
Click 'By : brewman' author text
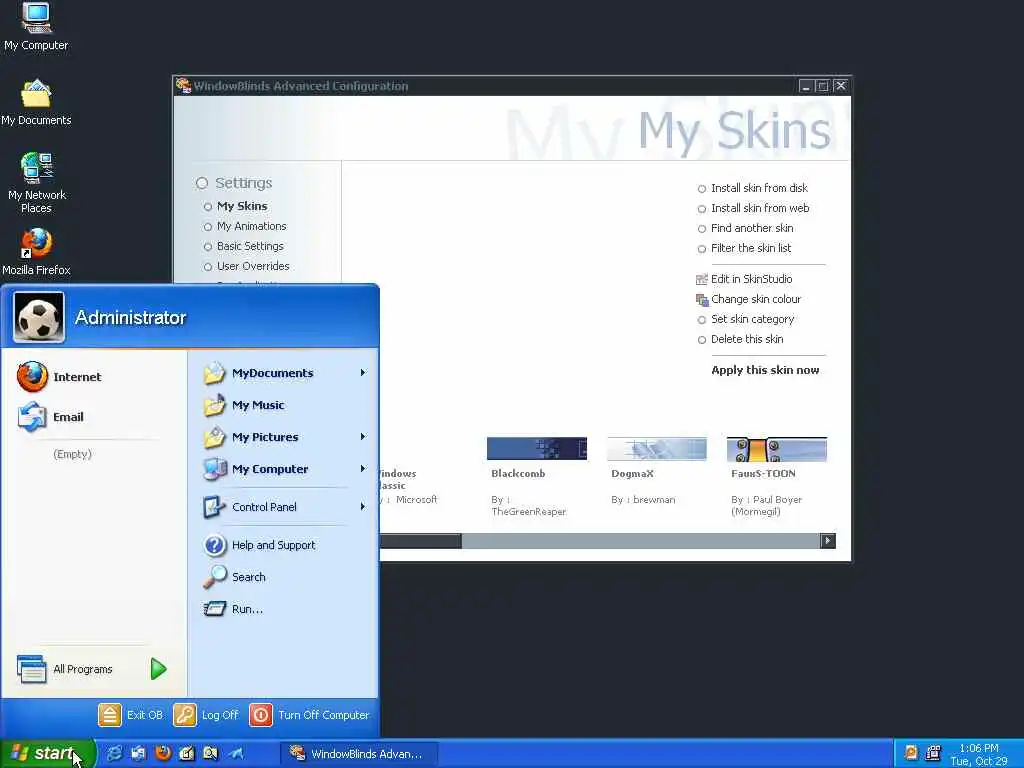(x=643, y=500)
